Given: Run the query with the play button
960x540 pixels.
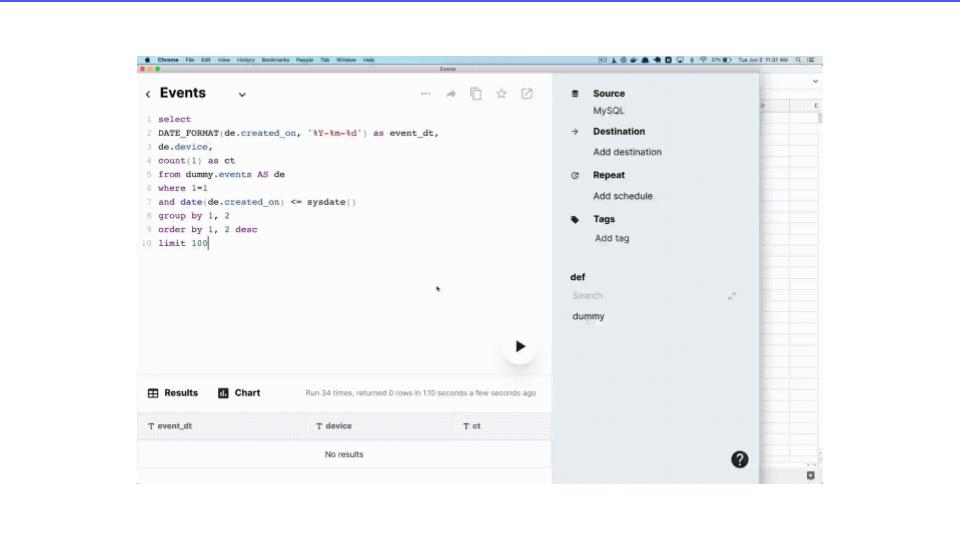Looking at the screenshot, I should click(519, 347).
